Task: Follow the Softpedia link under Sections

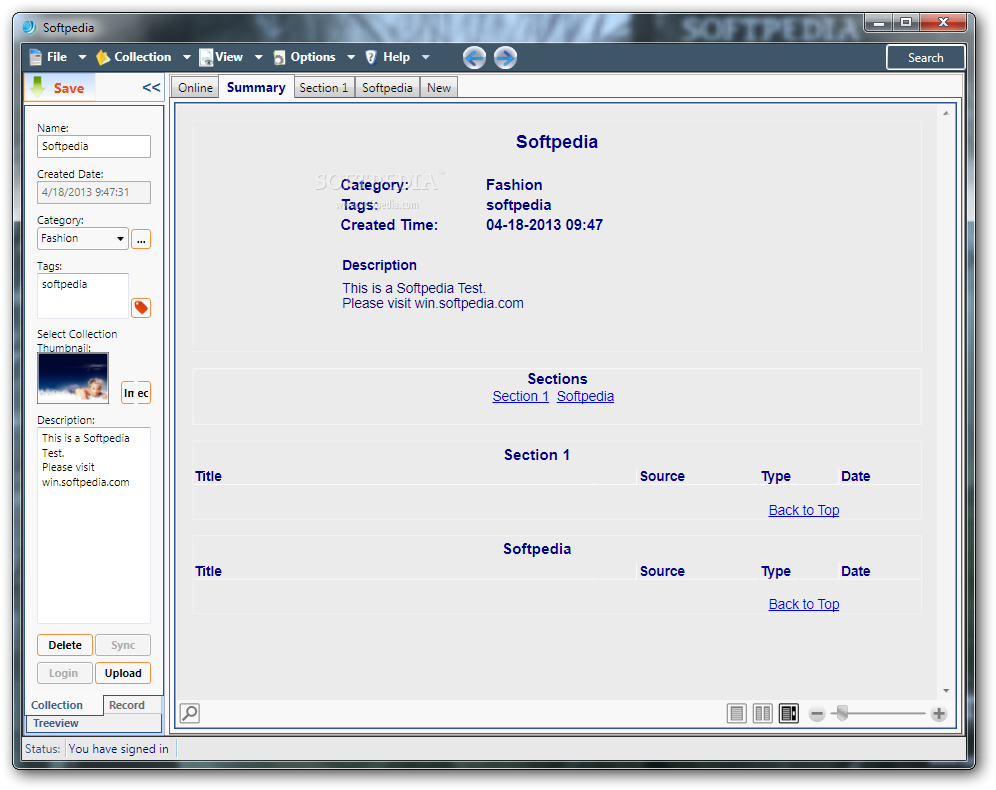Action: coord(585,396)
